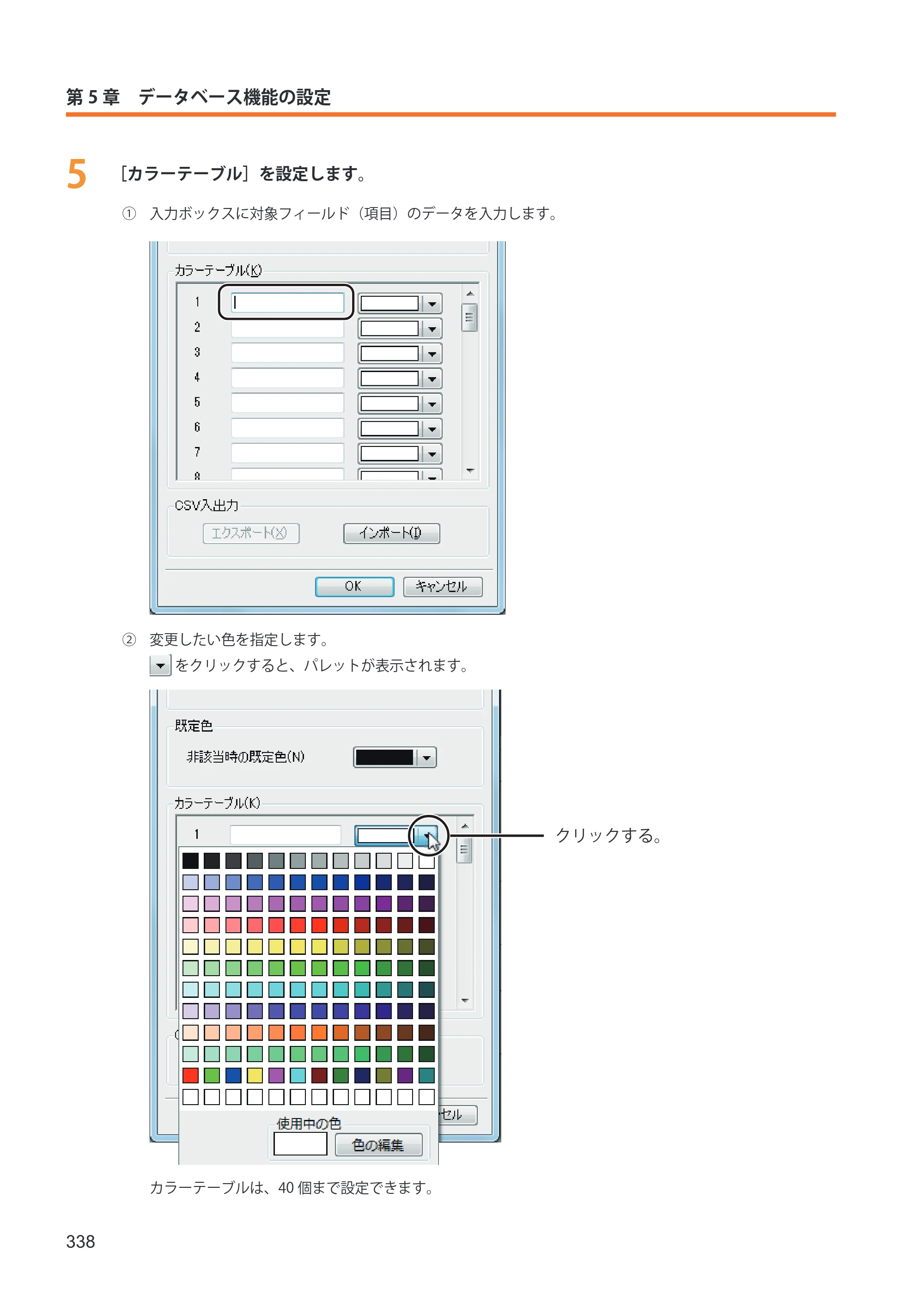Click the row 2 text input box

[287, 328]
